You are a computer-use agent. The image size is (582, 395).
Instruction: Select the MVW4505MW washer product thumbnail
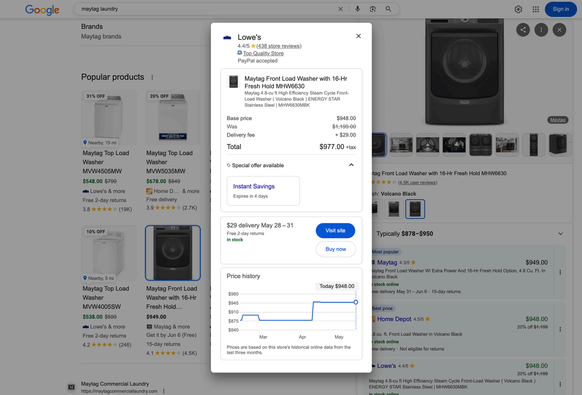tap(109, 118)
